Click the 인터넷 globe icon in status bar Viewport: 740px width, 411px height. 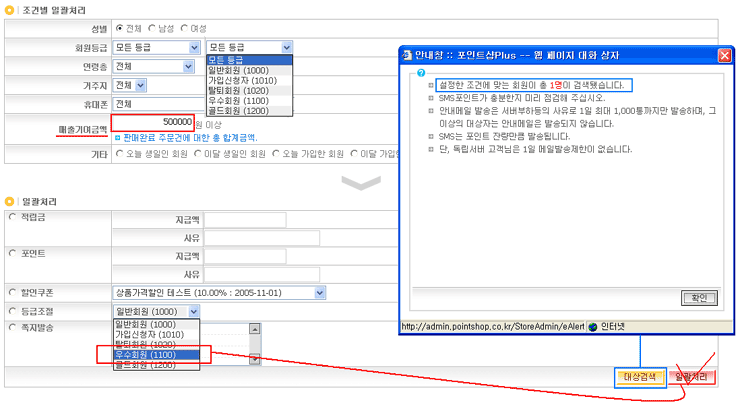tap(592, 326)
